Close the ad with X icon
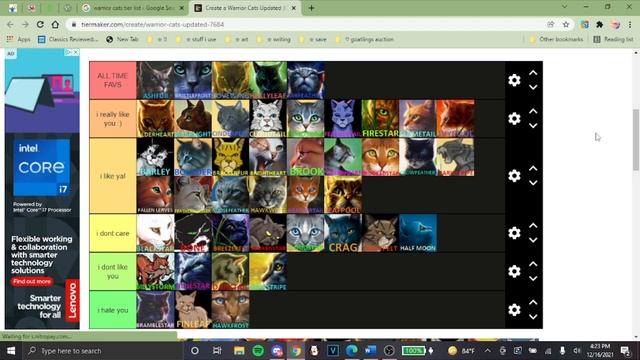 (76, 52)
